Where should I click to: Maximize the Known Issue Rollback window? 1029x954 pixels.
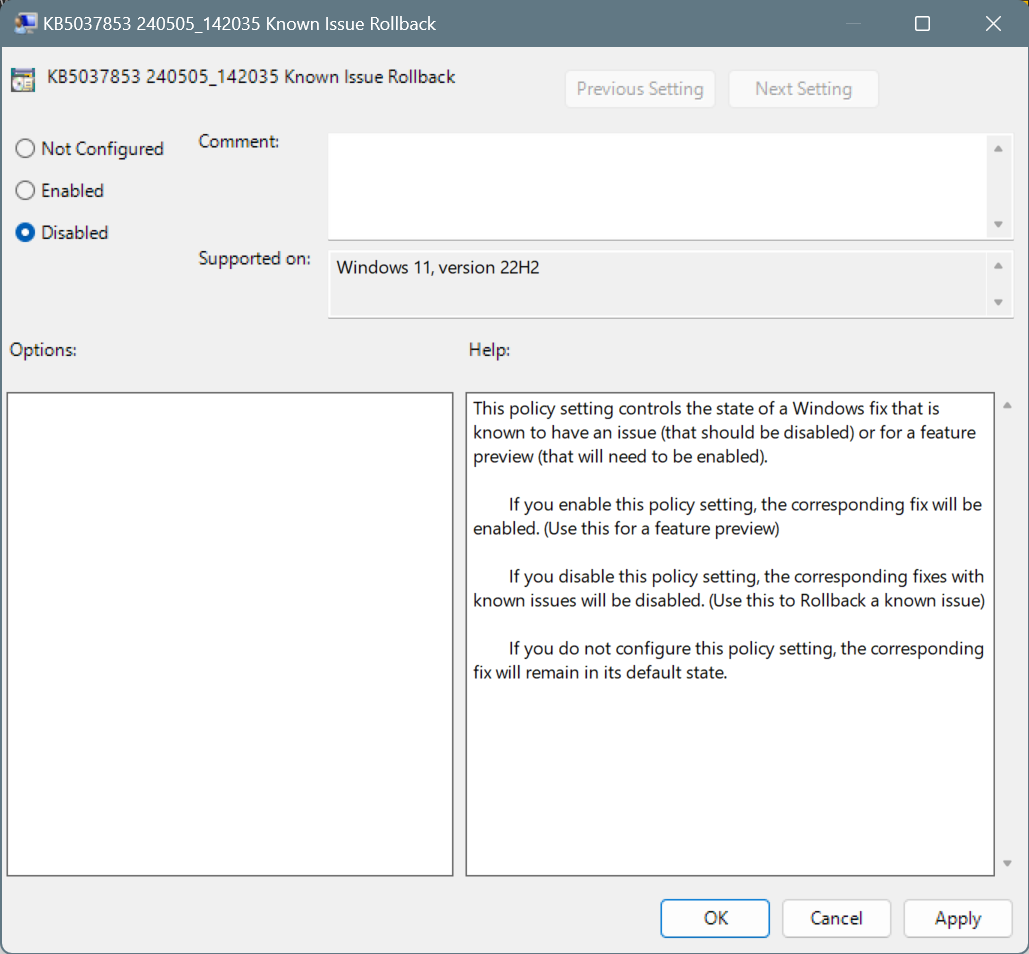922,24
